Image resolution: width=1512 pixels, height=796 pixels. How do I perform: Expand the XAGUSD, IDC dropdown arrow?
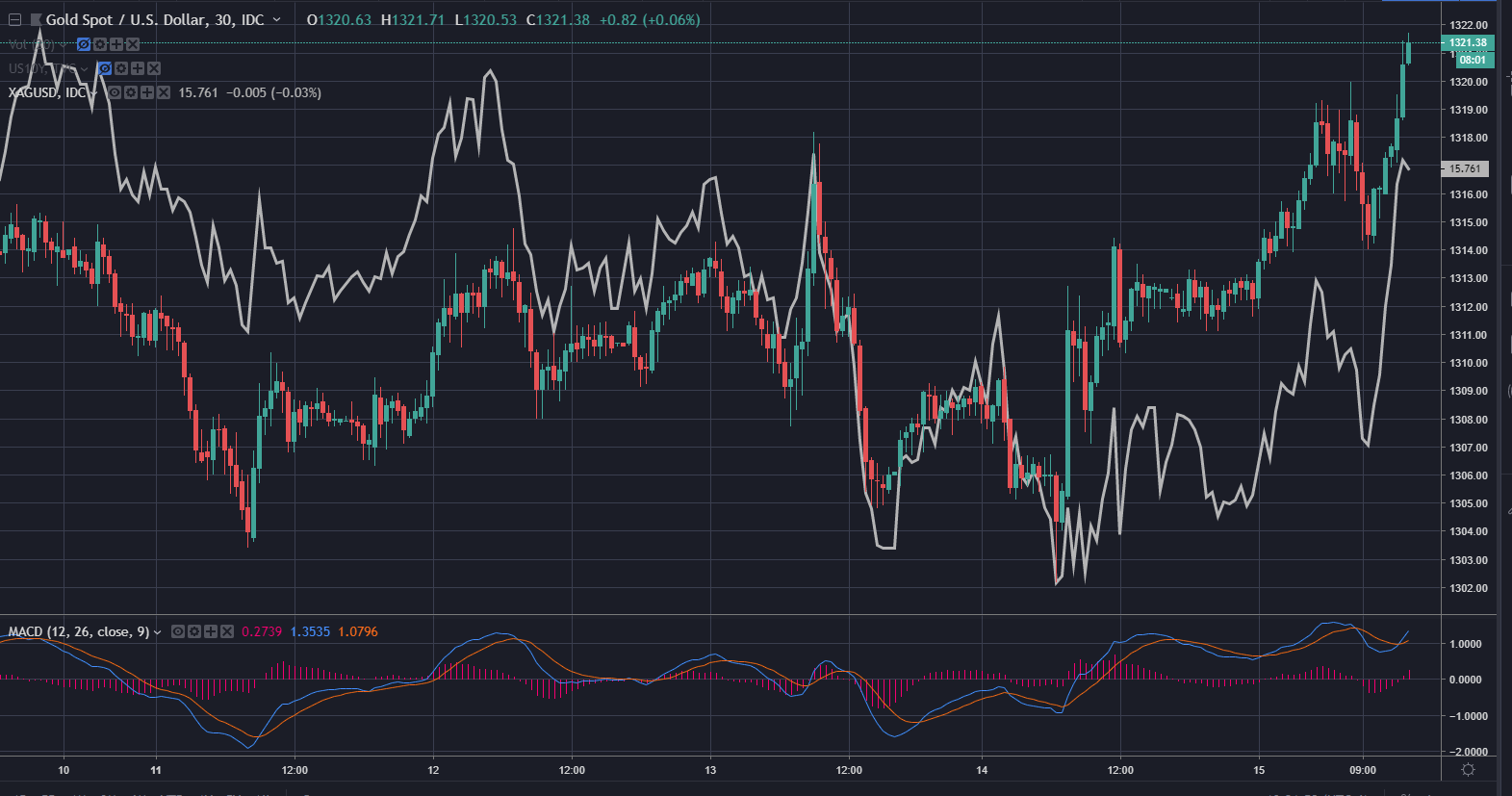pyautogui.click(x=94, y=93)
